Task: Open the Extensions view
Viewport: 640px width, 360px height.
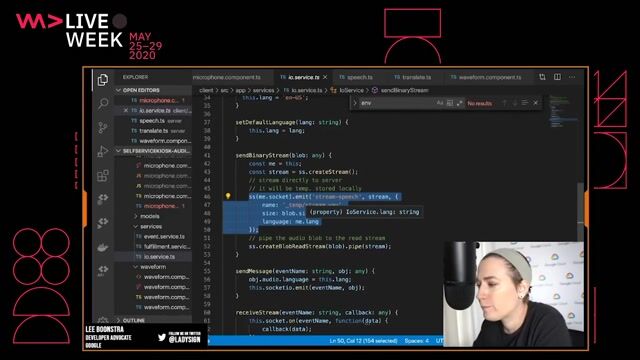Action: (103, 176)
